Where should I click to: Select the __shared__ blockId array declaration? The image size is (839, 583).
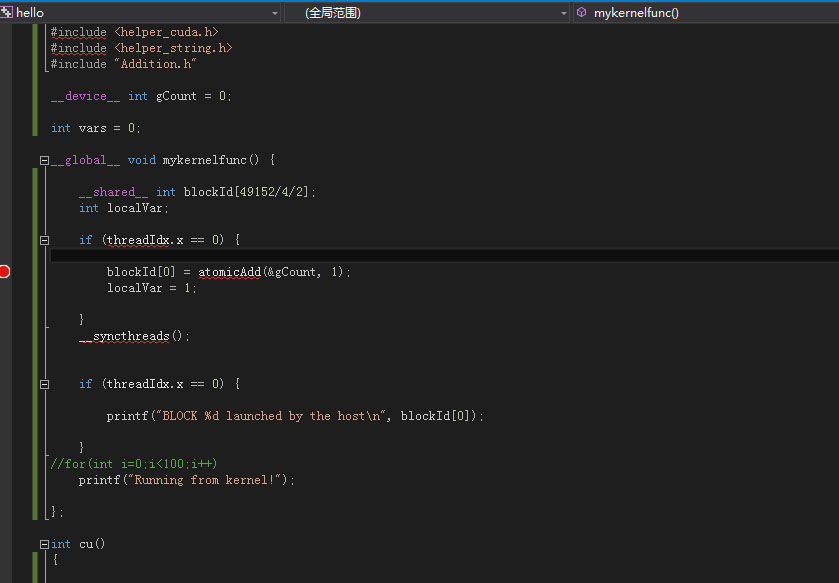coord(190,191)
